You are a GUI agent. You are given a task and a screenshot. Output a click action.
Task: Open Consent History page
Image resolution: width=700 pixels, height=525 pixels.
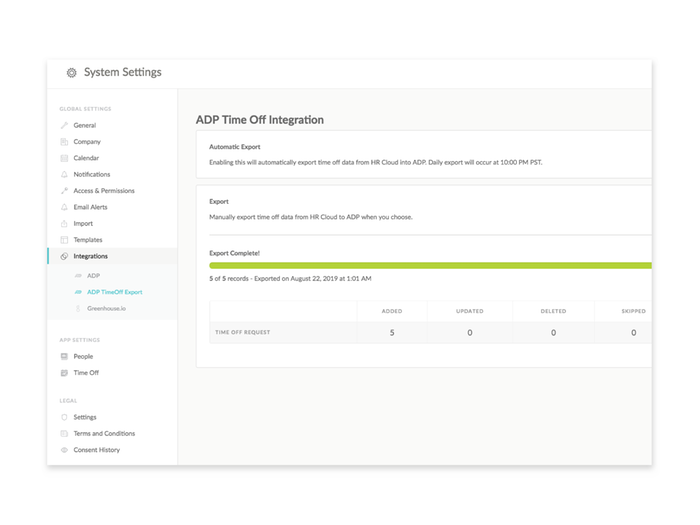point(96,450)
